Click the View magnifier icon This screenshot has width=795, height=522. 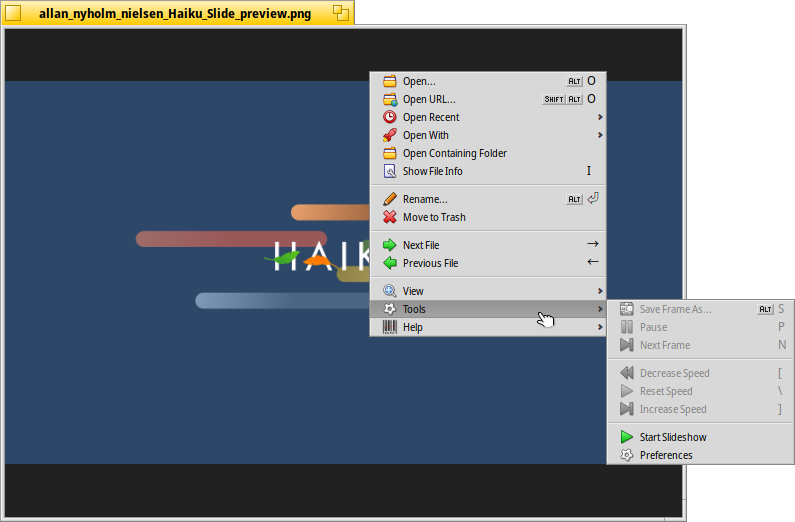[389, 291]
